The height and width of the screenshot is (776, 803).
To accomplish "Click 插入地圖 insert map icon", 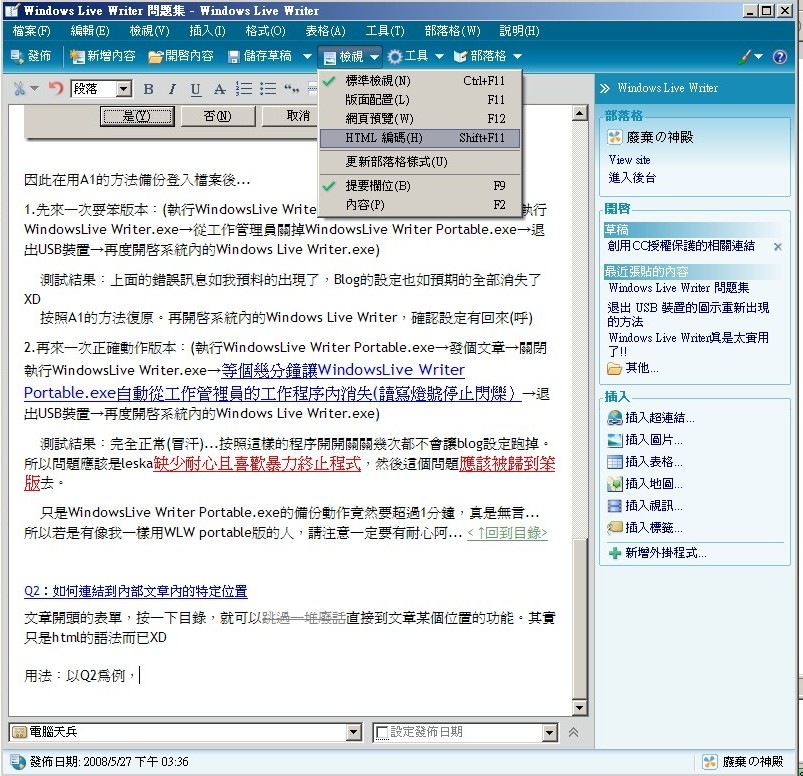I will tap(614, 484).
